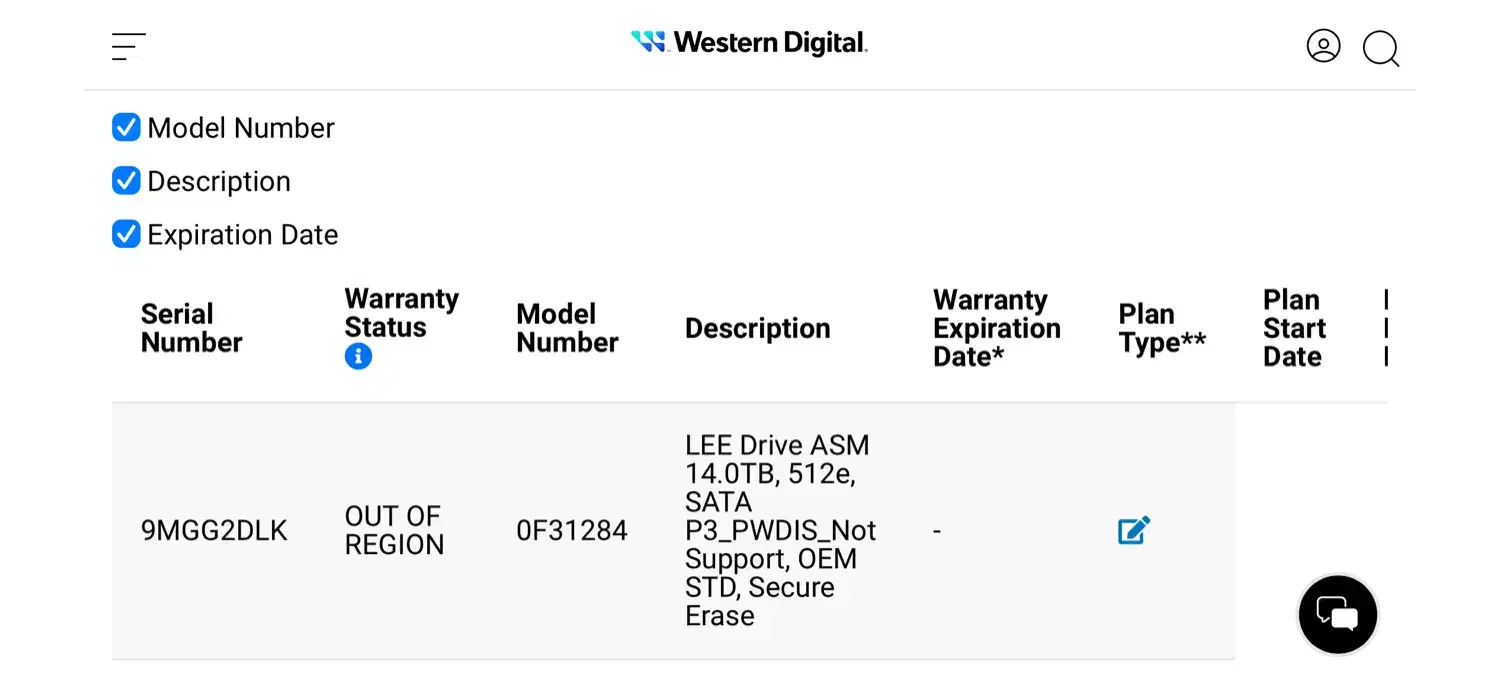Uncheck the Expiration Date checkbox
This screenshot has width=1500, height=694.
(126, 234)
